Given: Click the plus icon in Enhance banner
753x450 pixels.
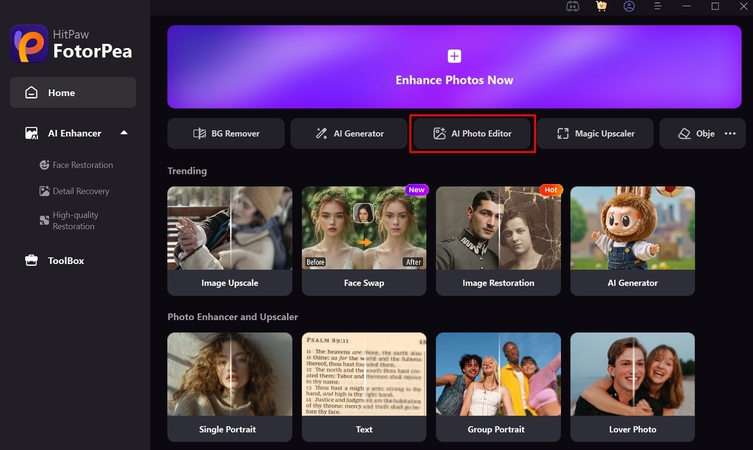Looking at the screenshot, I should point(454,56).
